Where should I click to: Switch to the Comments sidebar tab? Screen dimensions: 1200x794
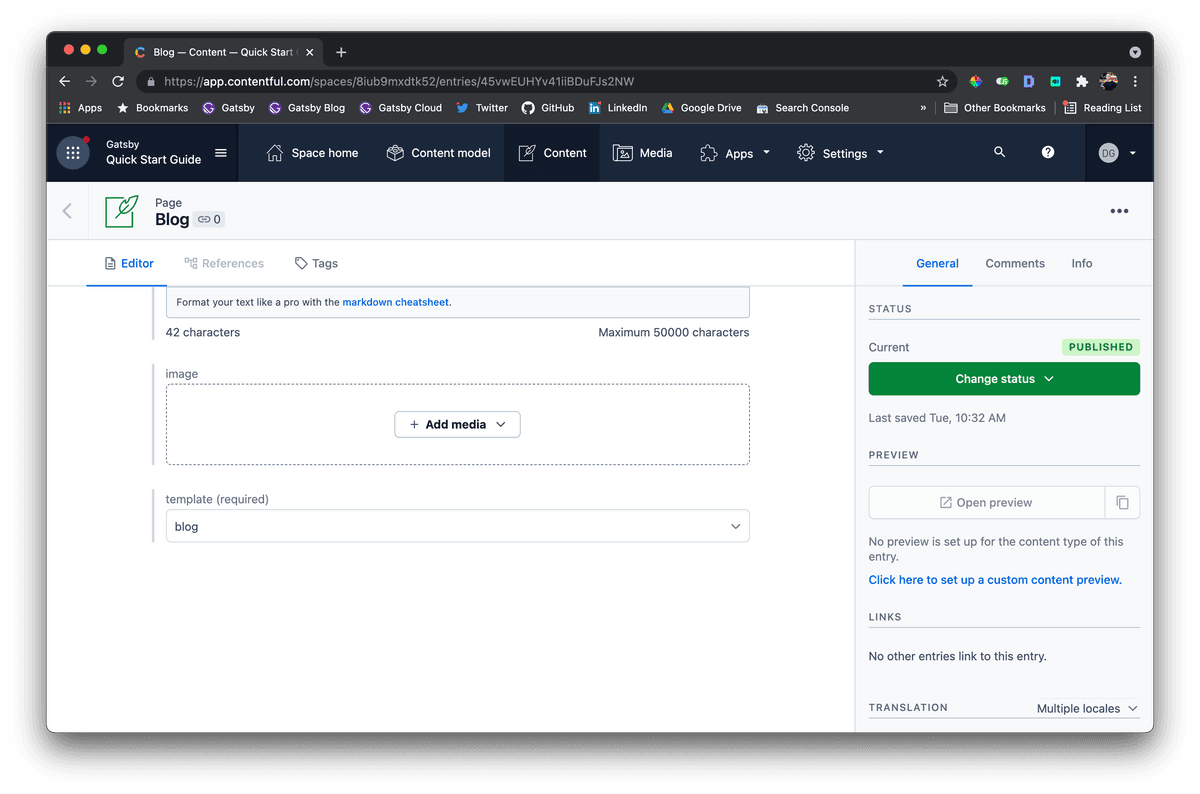point(1015,263)
